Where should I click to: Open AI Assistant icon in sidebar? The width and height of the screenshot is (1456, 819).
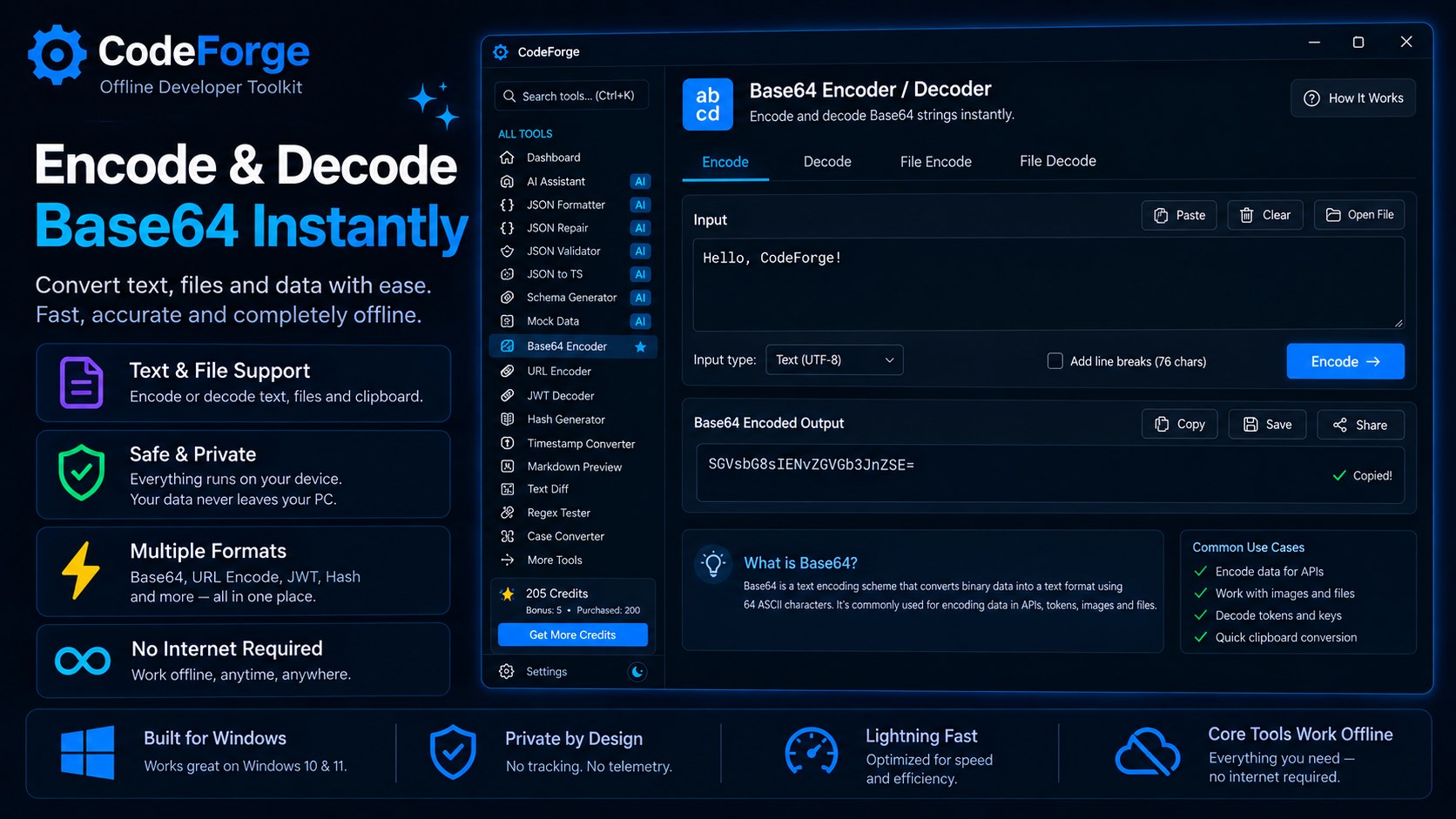507,181
